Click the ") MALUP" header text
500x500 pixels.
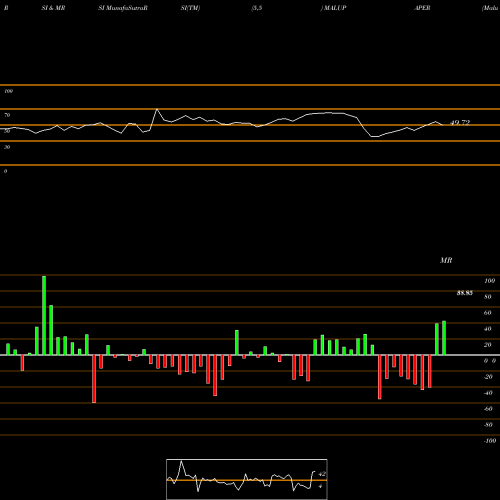[x=333, y=8]
